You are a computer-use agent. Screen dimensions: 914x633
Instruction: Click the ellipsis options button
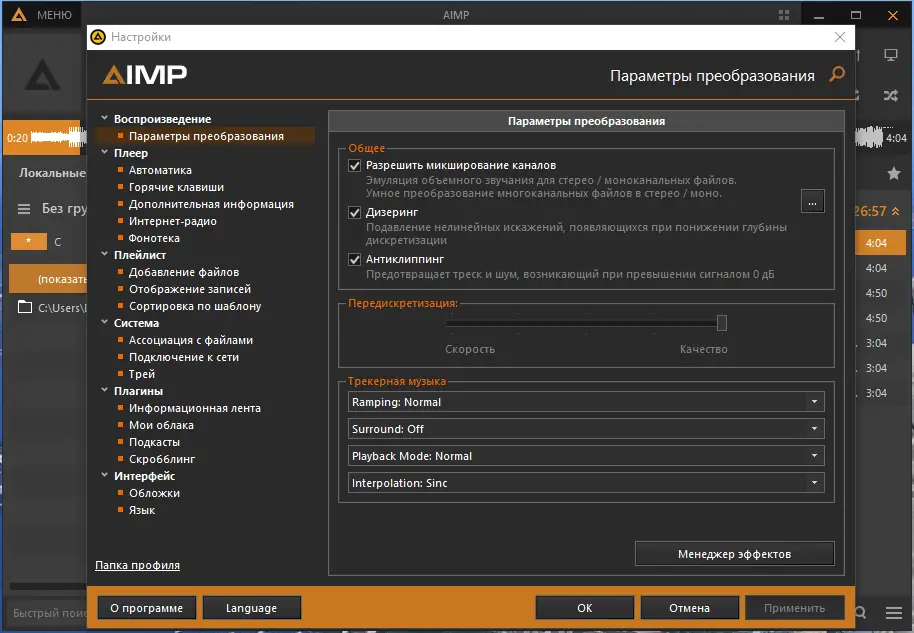813,202
